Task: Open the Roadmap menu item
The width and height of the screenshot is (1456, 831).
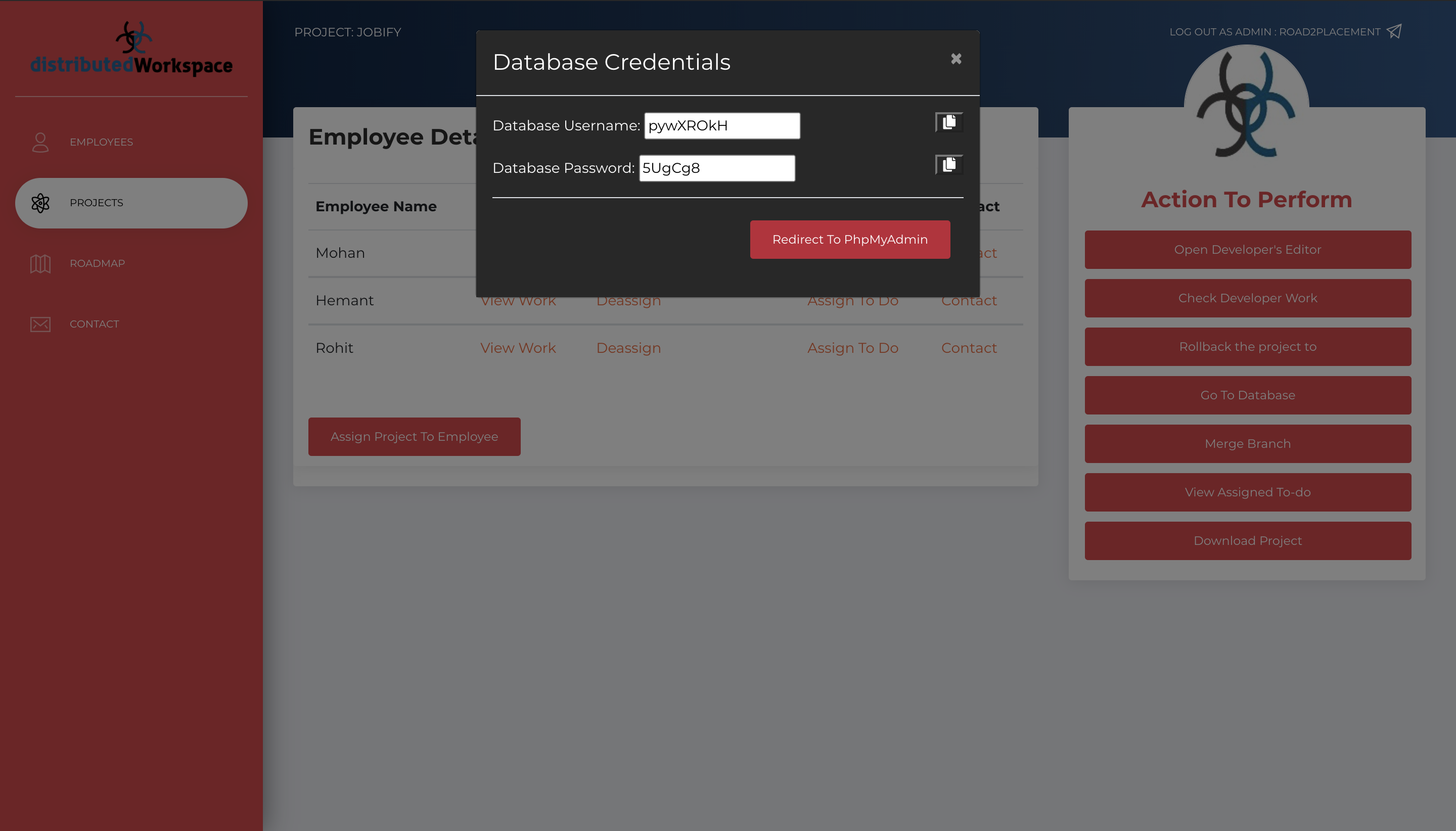Action: tap(97, 264)
